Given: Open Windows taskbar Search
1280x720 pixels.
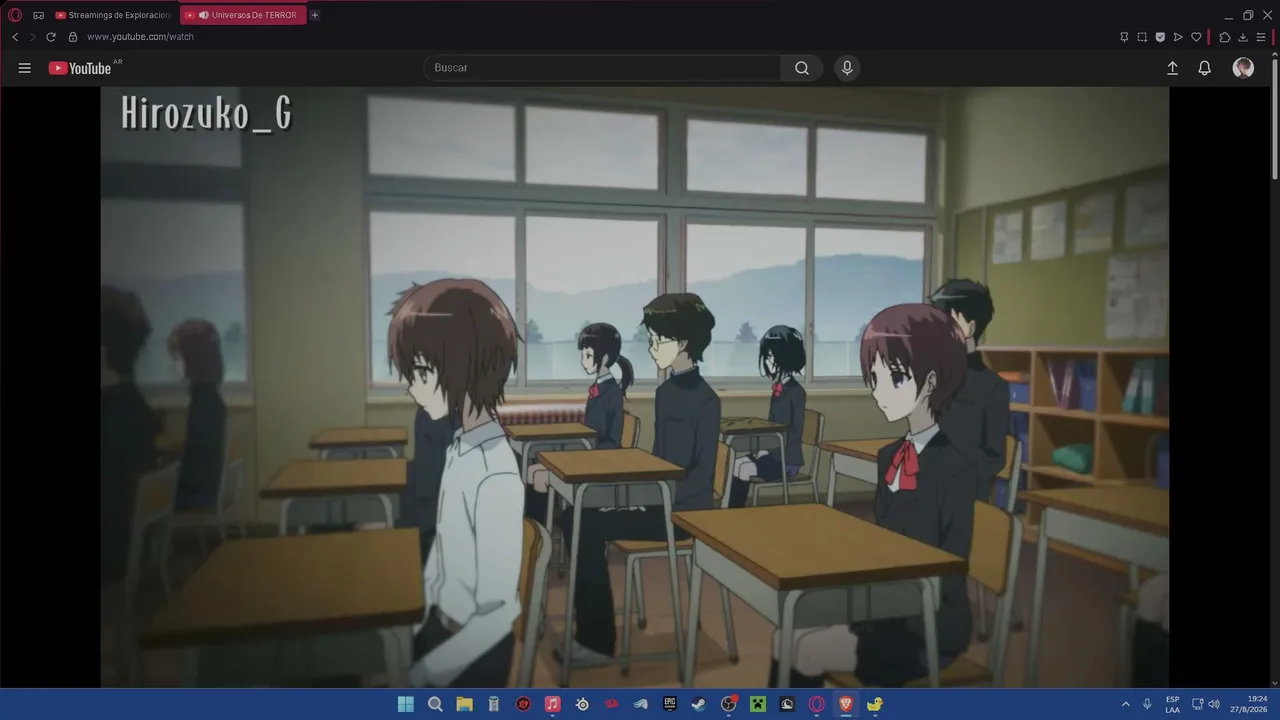Looking at the screenshot, I should [435, 704].
